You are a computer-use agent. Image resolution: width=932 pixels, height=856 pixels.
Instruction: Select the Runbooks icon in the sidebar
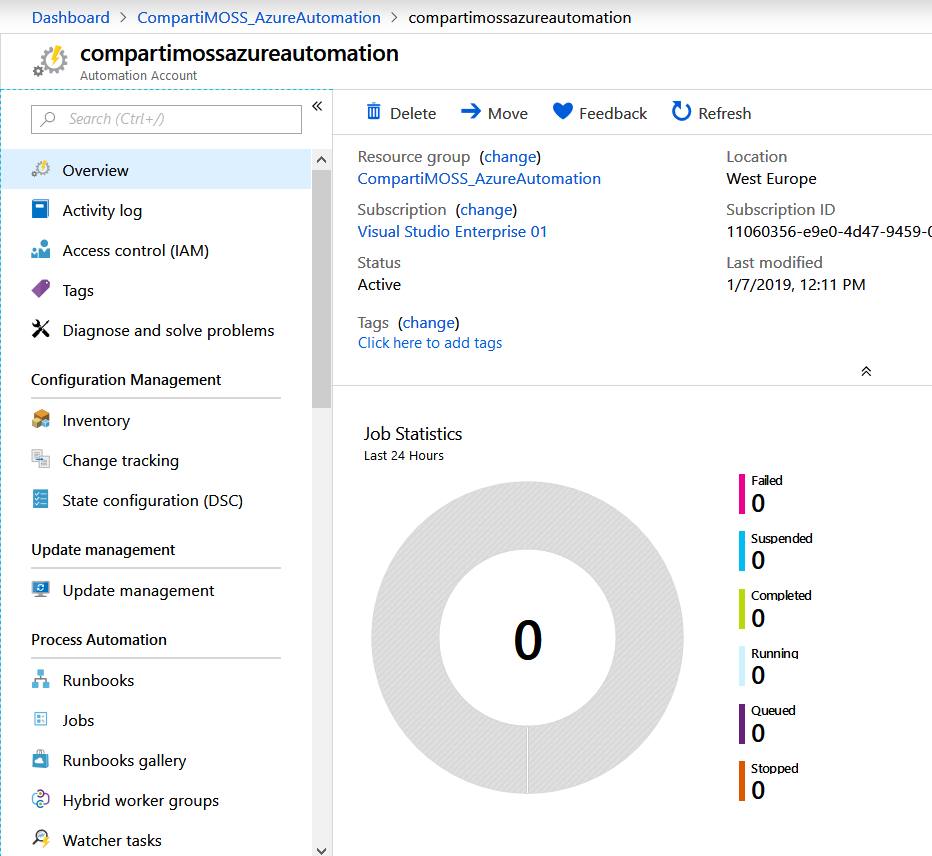click(x=39, y=680)
